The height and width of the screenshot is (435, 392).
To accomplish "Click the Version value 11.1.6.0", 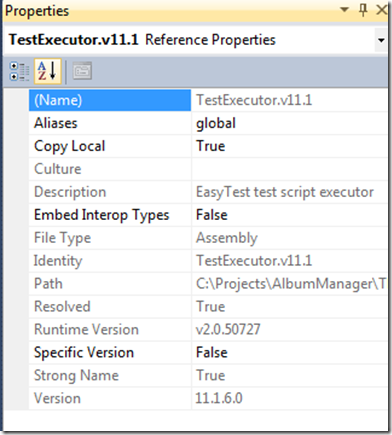I will 289,398.
